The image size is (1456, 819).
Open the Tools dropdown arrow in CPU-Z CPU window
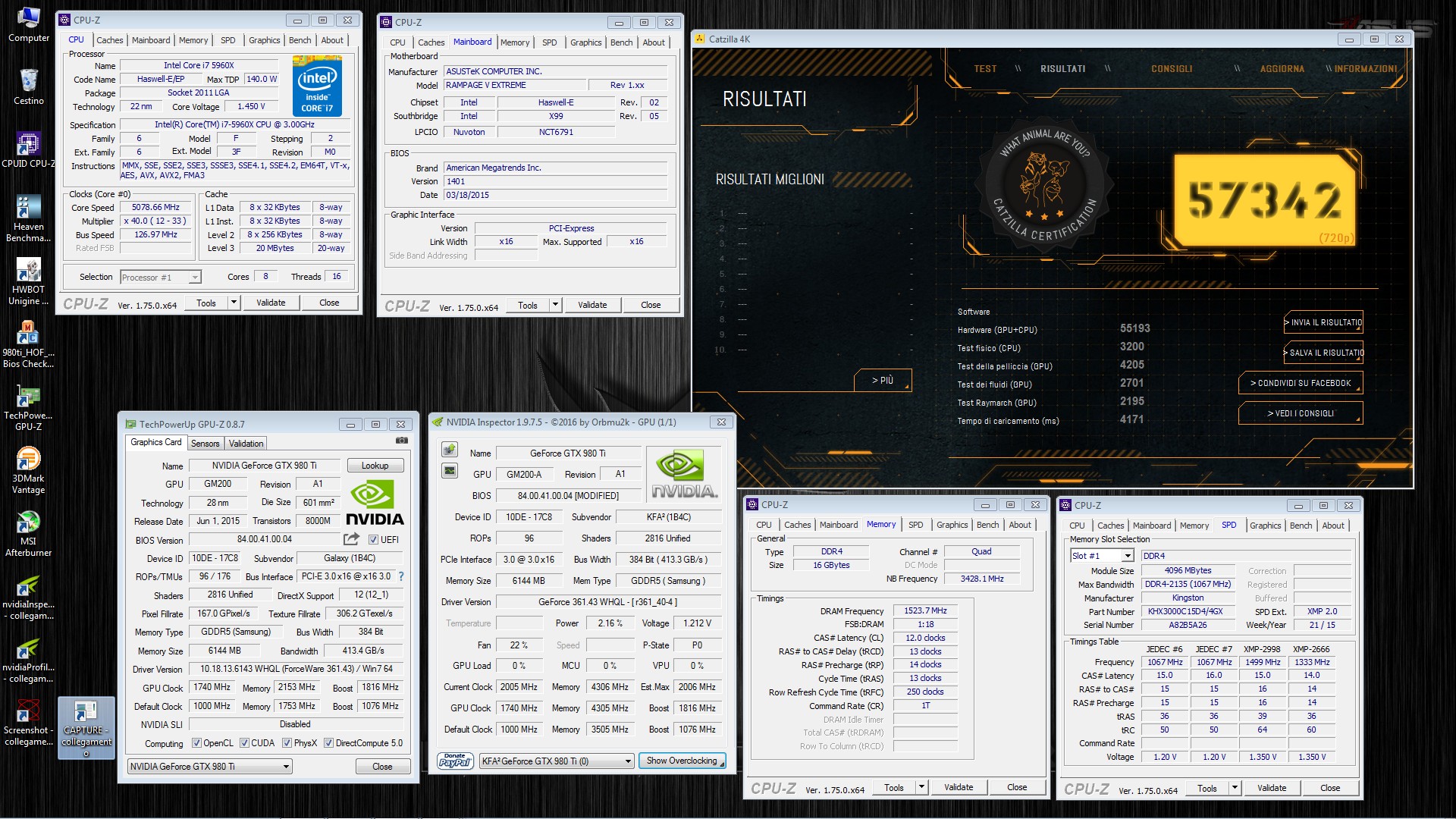pyautogui.click(x=234, y=303)
